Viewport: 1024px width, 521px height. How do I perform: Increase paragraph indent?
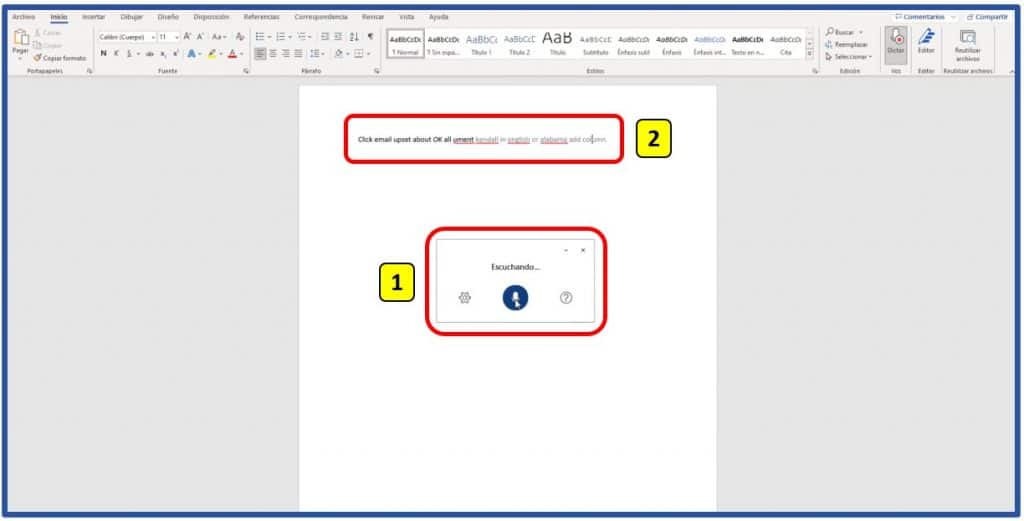(x=338, y=37)
